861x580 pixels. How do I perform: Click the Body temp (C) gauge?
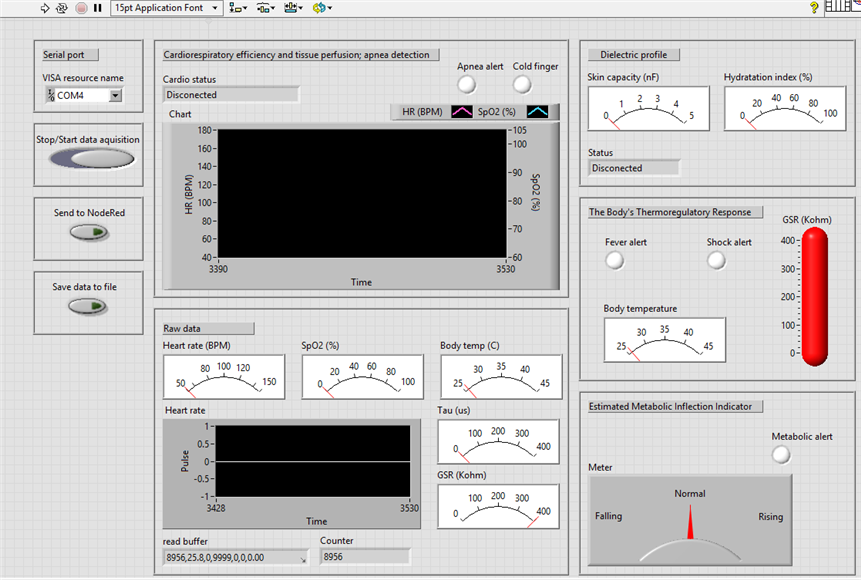tap(501, 377)
